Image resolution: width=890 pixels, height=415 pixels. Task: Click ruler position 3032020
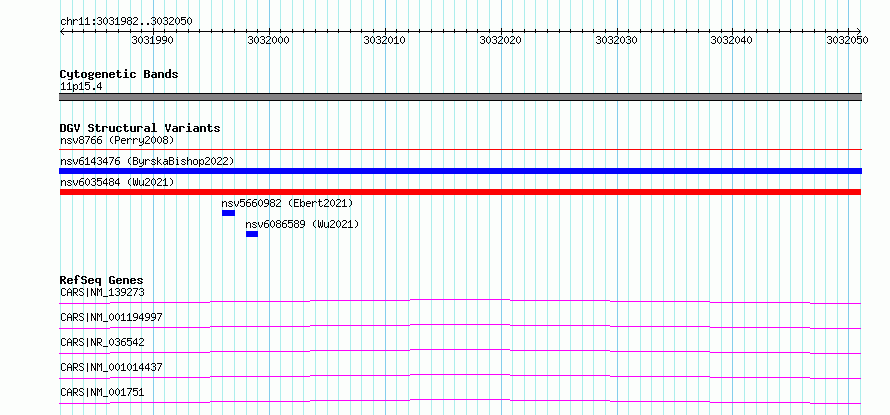pyautogui.click(x=501, y=40)
